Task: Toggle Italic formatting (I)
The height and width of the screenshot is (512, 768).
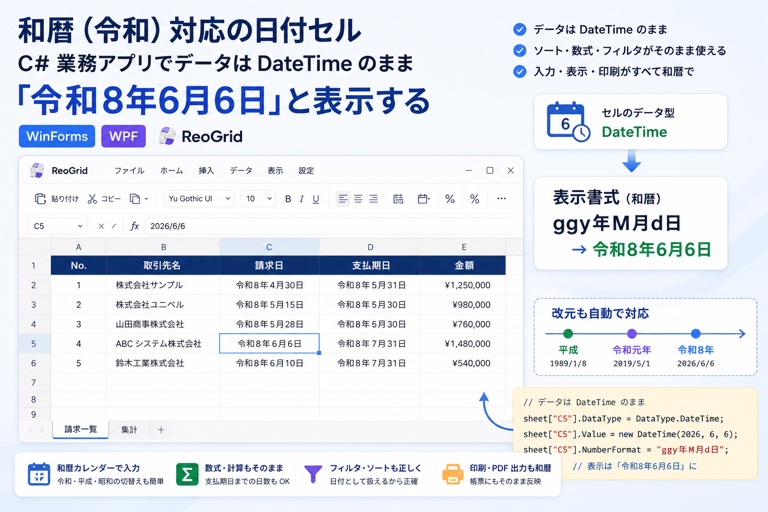Action: pos(302,198)
